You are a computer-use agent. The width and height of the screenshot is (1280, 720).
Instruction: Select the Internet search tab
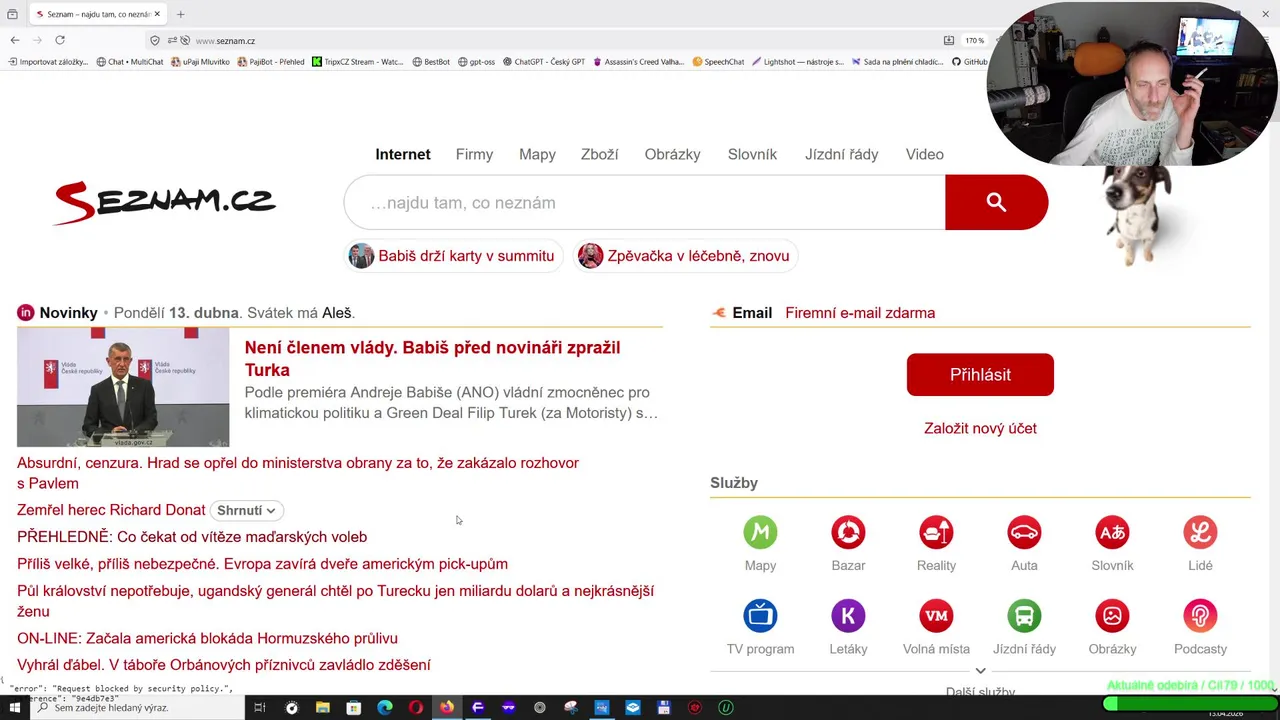click(403, 154)
